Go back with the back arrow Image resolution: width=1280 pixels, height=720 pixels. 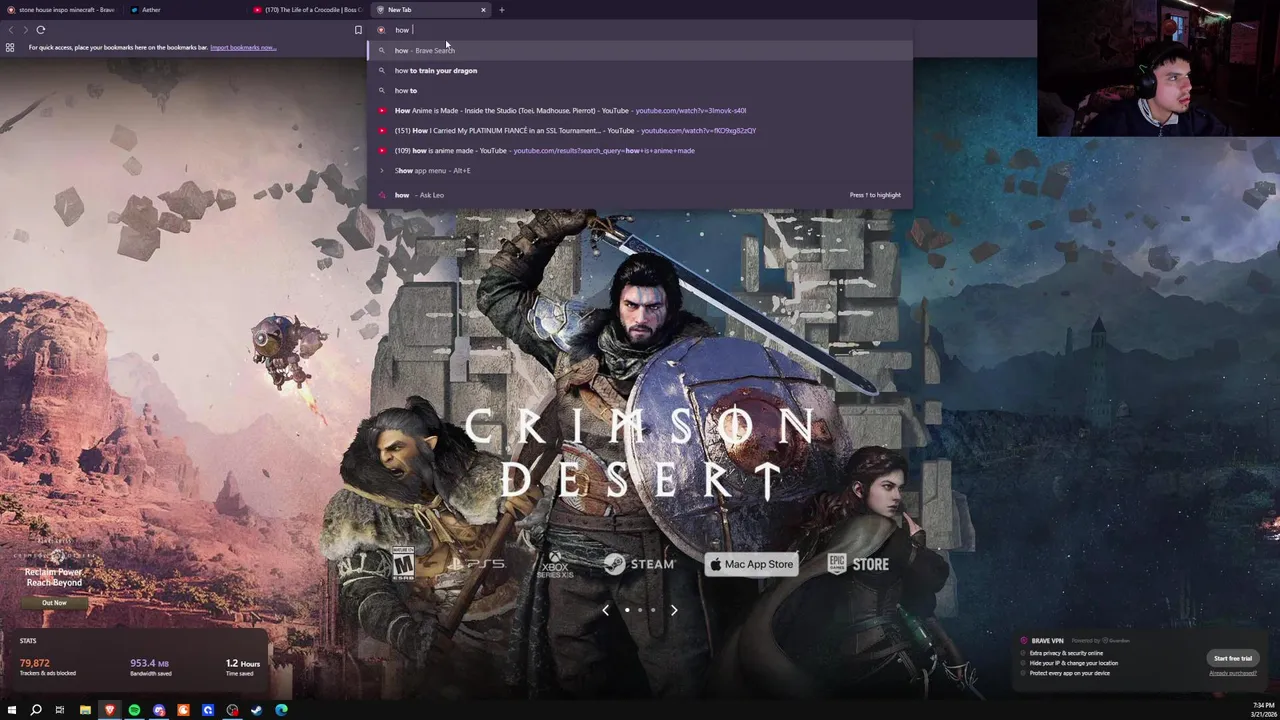11,30
